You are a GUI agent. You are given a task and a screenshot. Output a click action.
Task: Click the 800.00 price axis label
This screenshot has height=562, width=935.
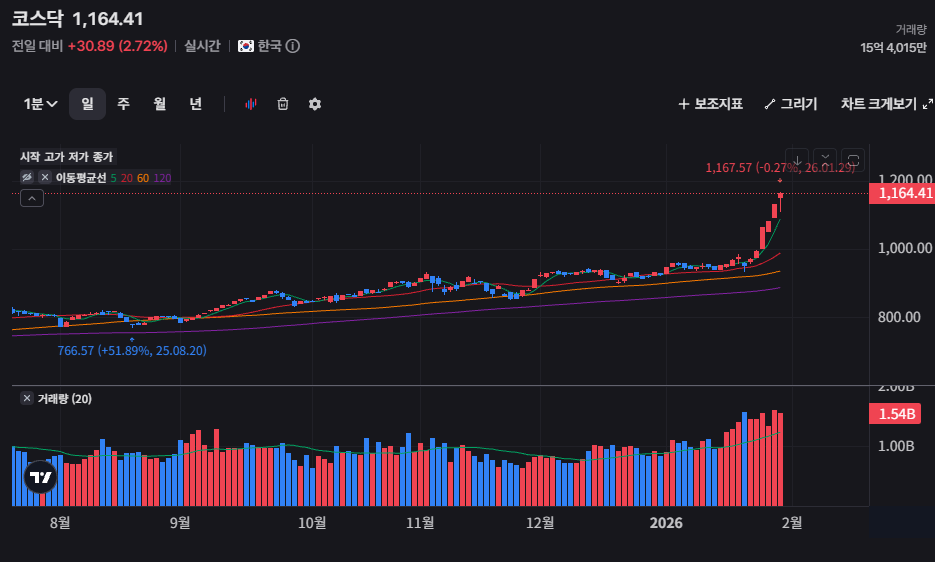click(x=899, y=317)
